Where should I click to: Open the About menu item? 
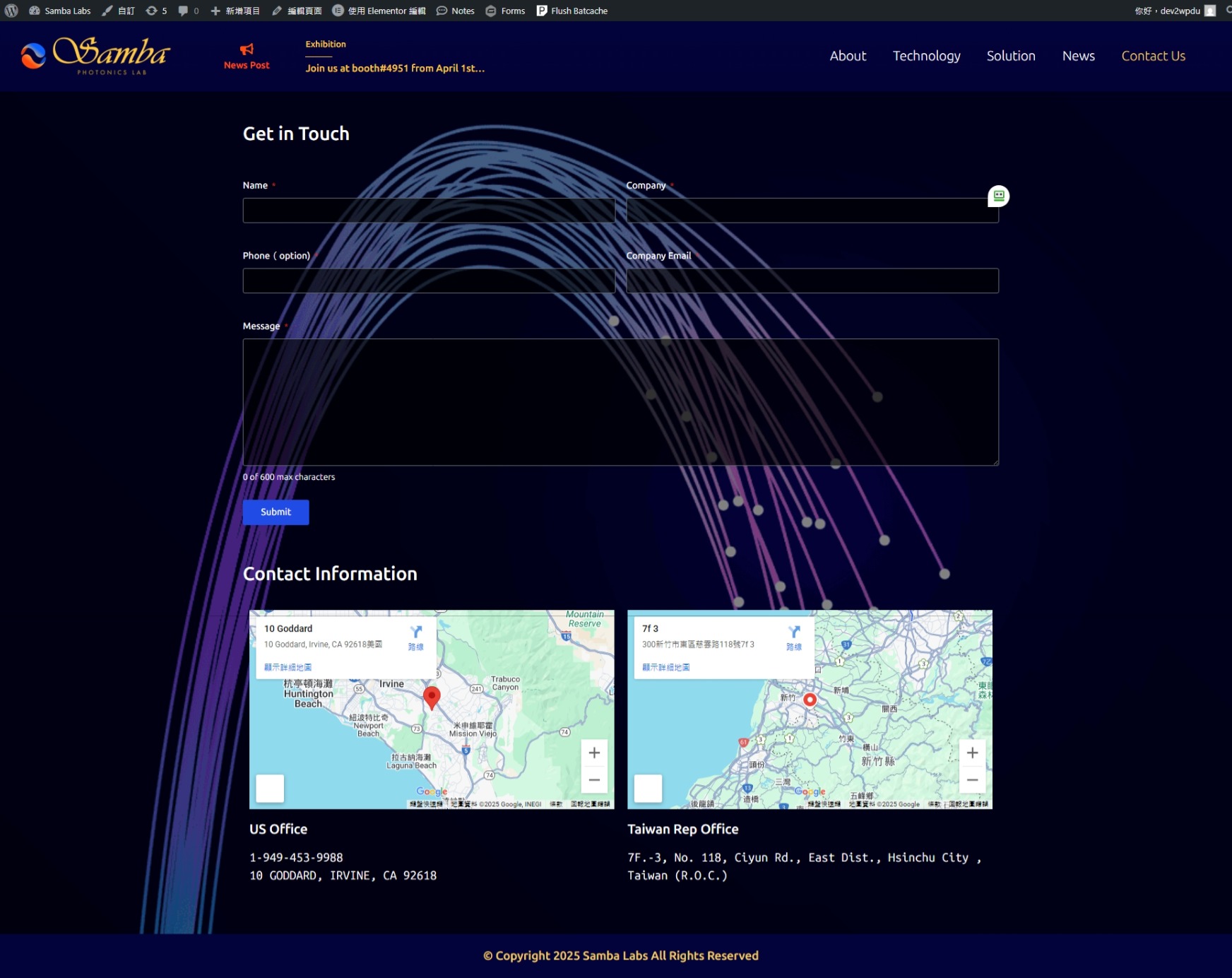point(848,56)
